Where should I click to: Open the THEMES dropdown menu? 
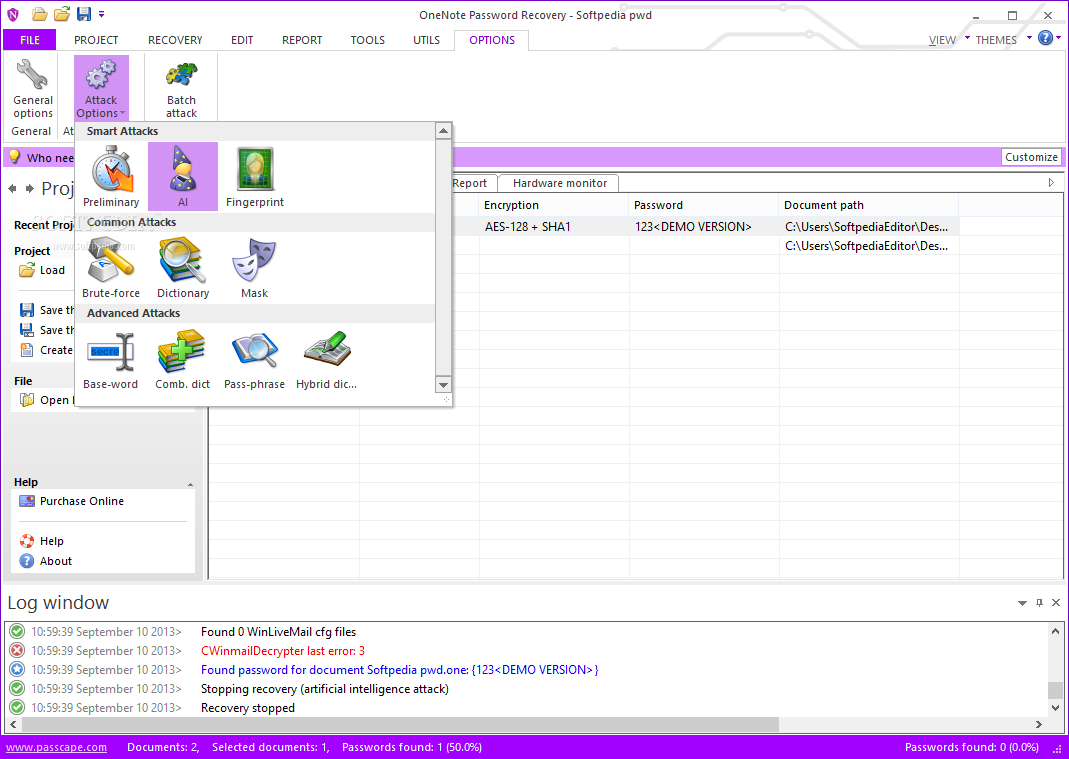995,40
